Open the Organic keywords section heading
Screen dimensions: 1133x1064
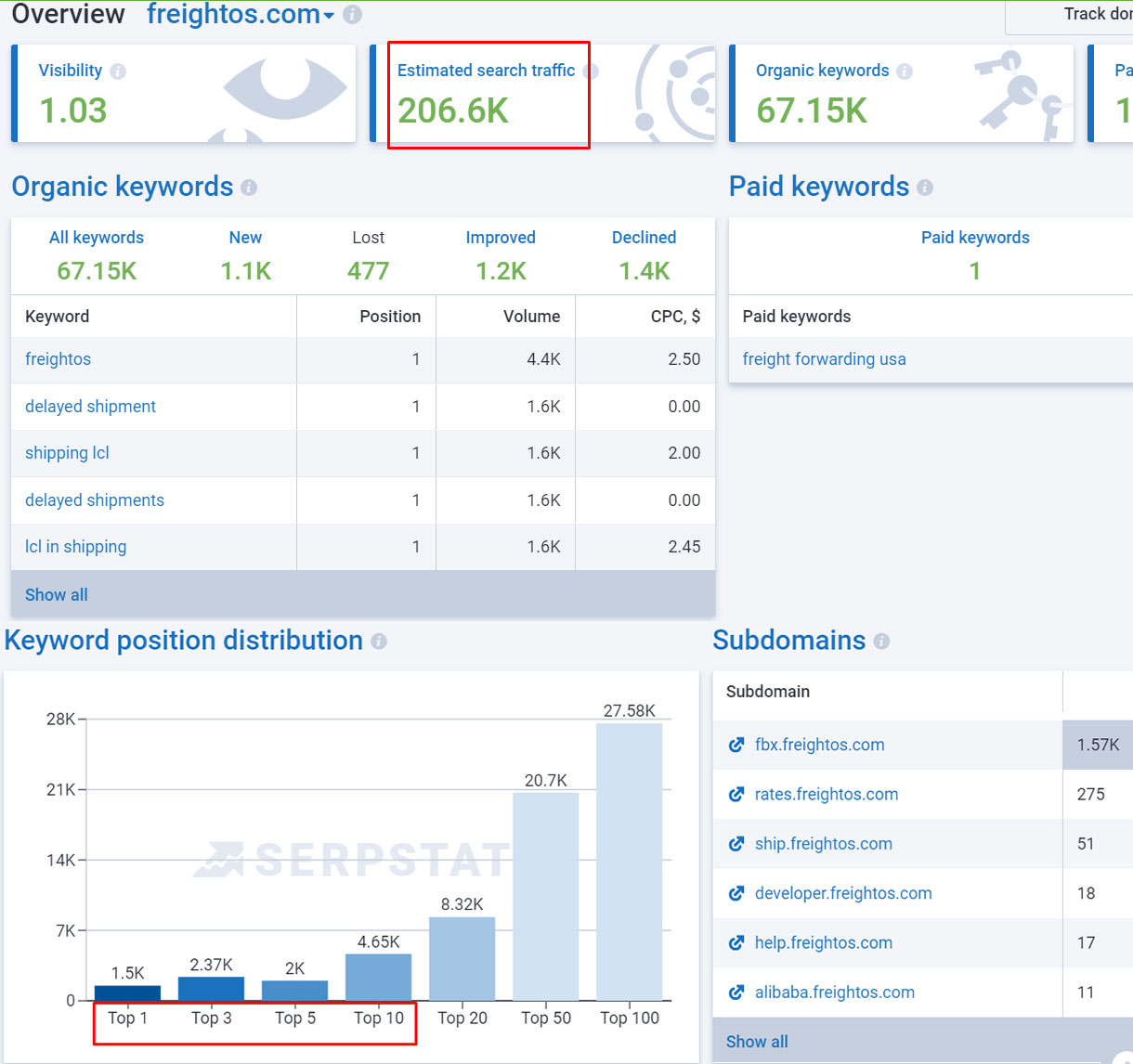123,187
